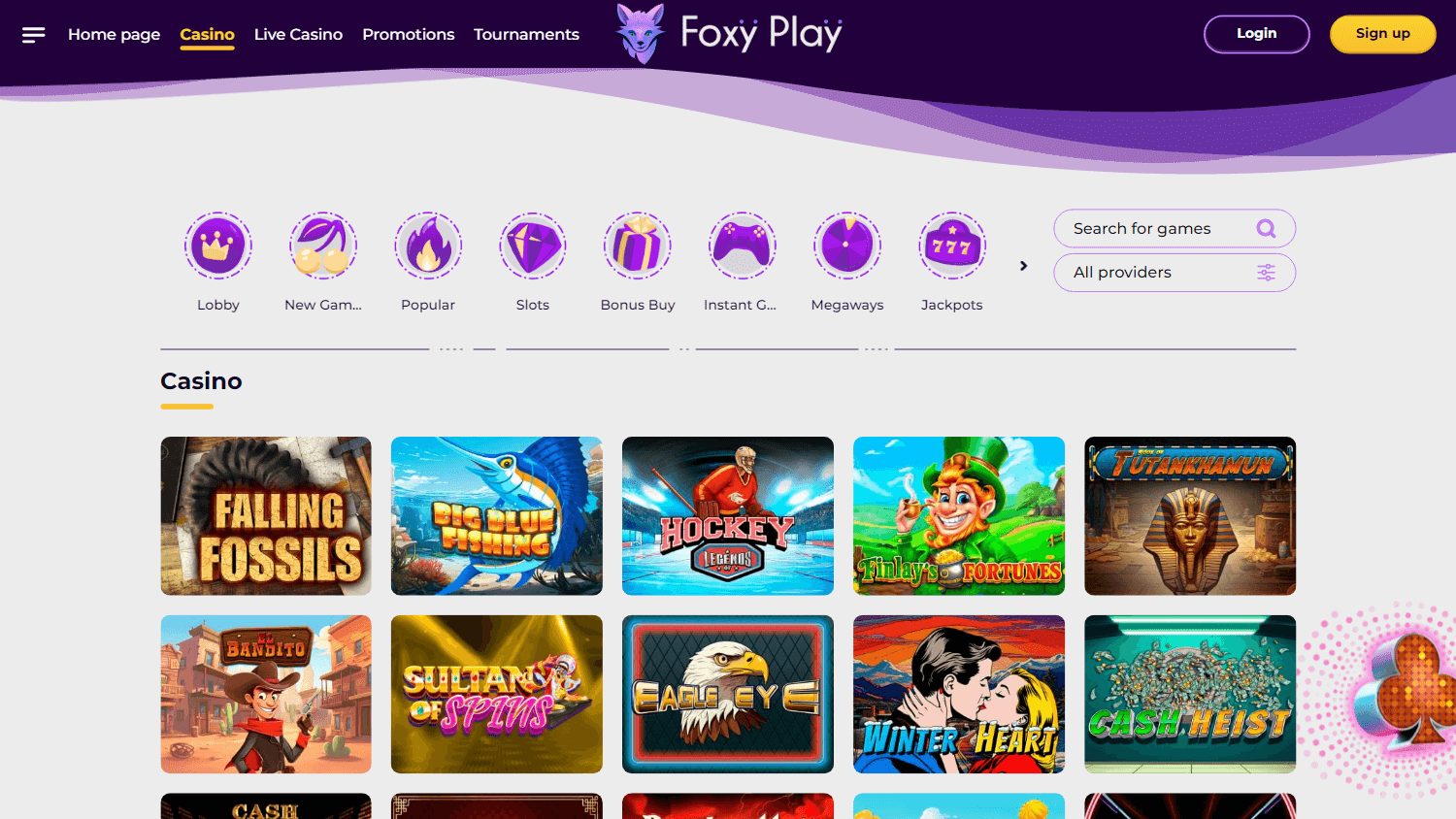This screenshot has width=1456, height=819.
Task: Click the Login button
Action: click(1257, 34)
